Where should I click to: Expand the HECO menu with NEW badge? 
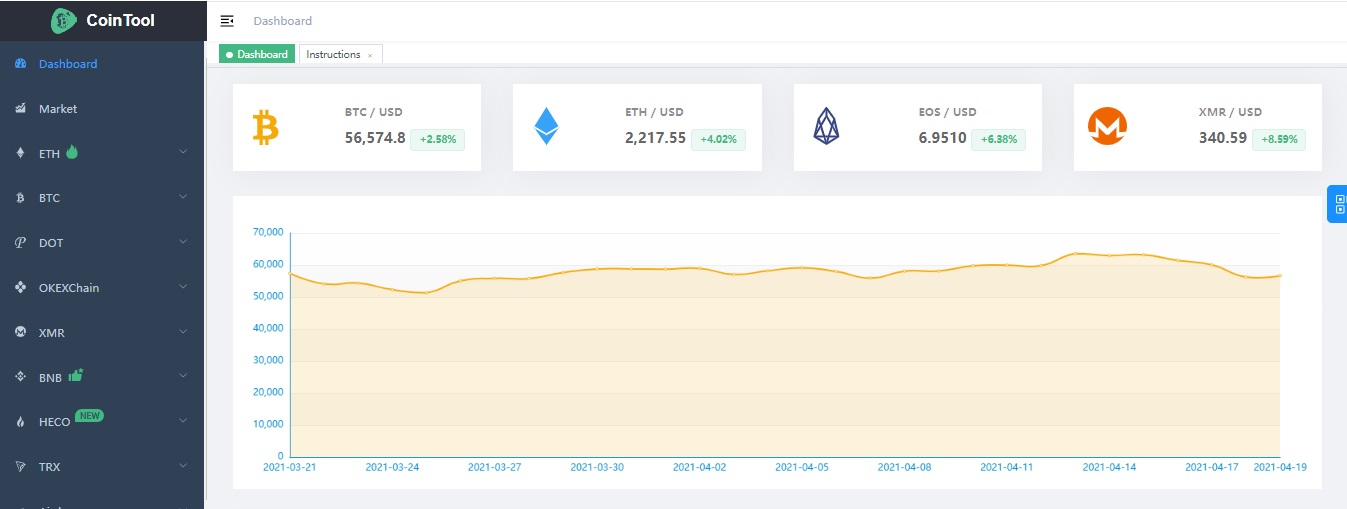click(x=102, y=422)
